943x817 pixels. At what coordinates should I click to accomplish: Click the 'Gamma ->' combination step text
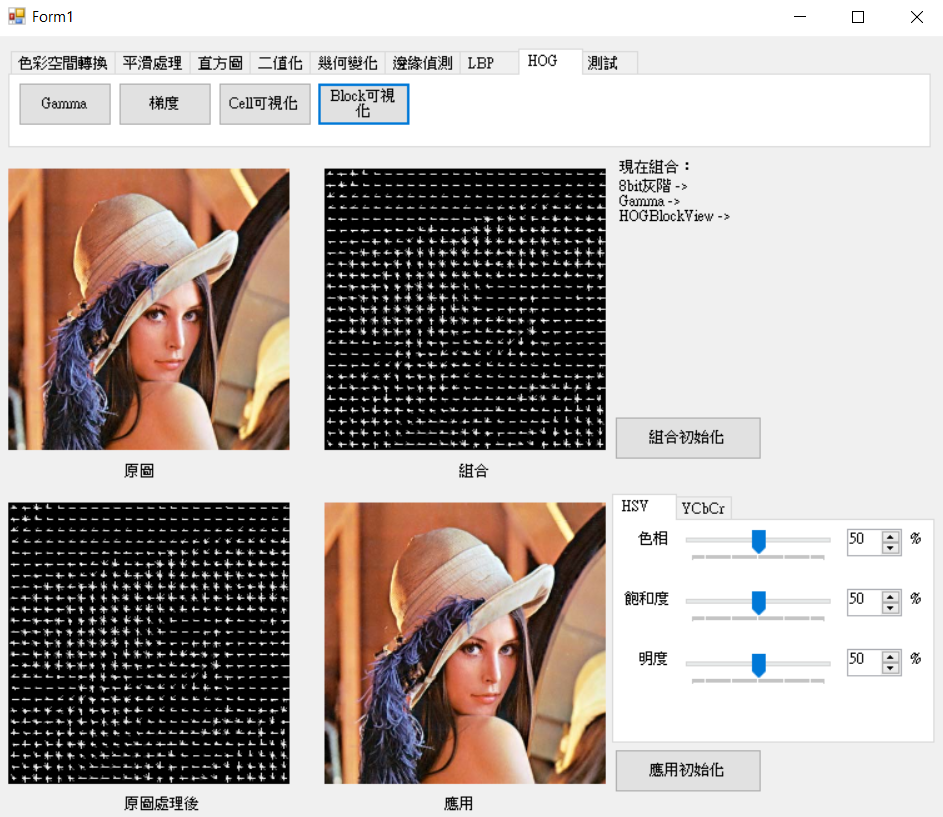pos(650,201)
